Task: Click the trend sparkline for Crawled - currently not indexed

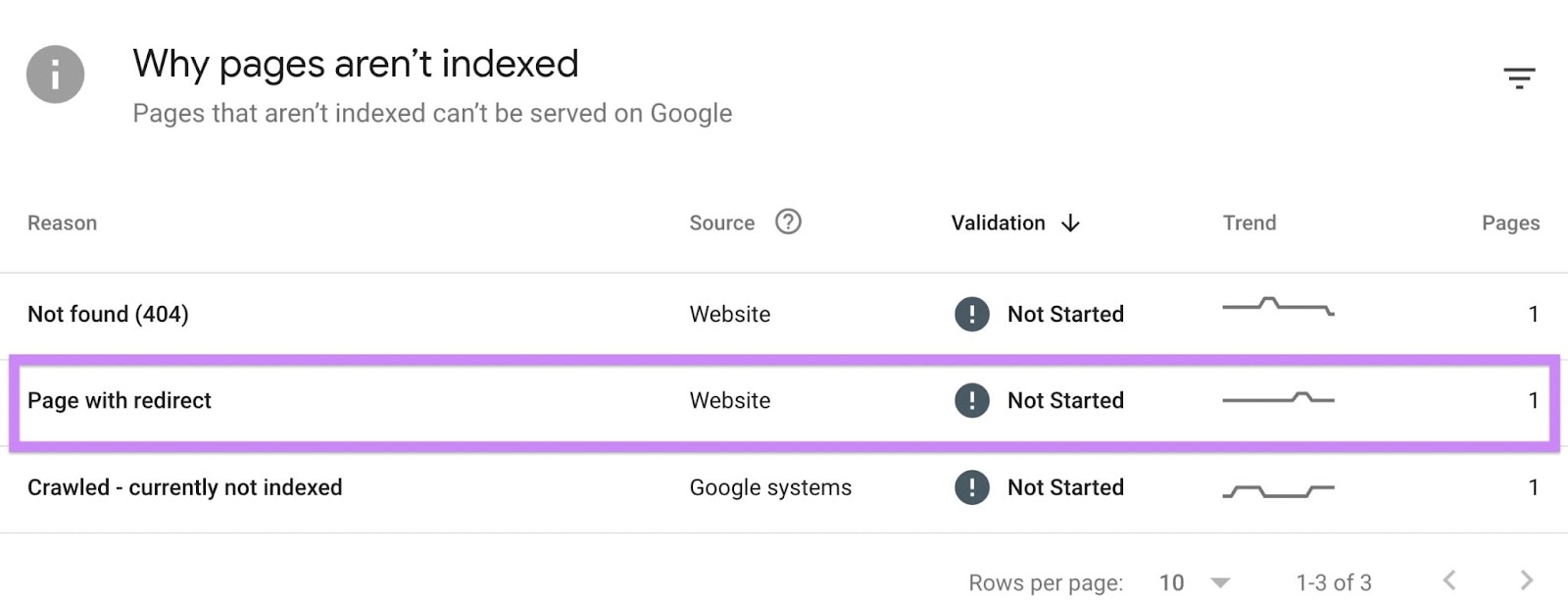Action: (x=1277, y=487)
